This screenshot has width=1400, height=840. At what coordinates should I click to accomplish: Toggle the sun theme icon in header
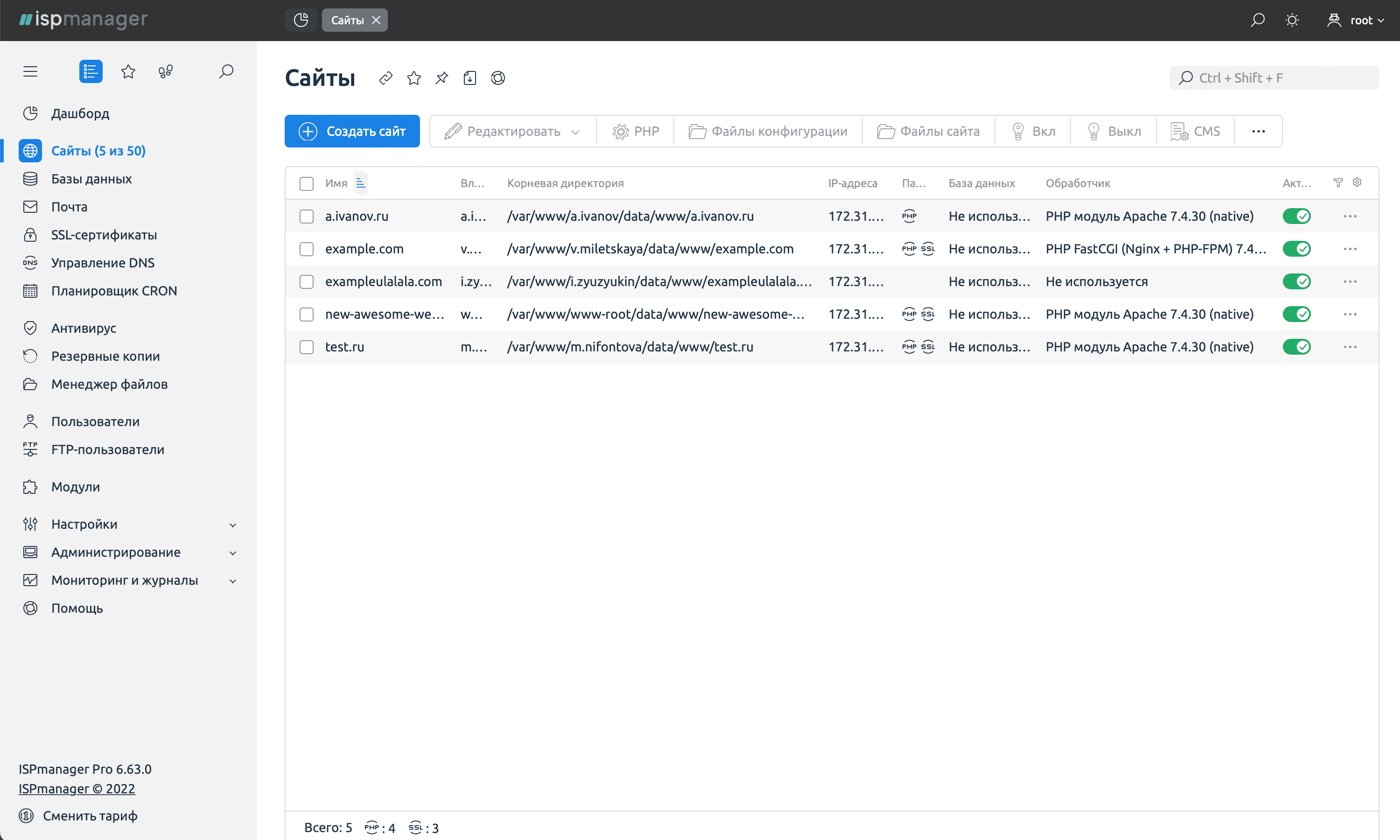coord(1292,21)
